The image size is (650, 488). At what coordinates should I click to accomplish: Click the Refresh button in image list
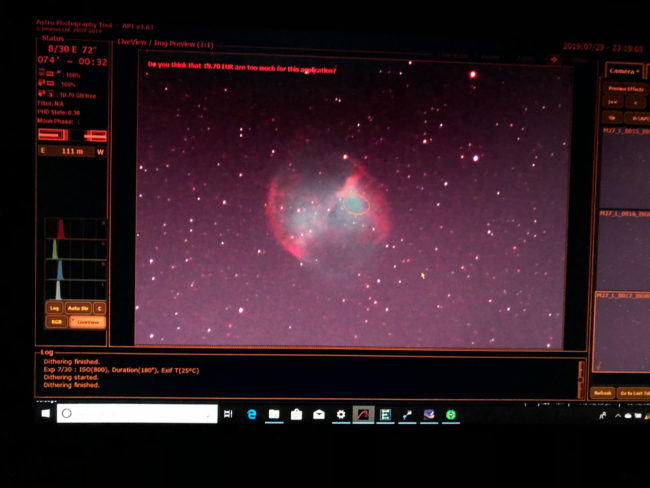[x=602, y=393]
